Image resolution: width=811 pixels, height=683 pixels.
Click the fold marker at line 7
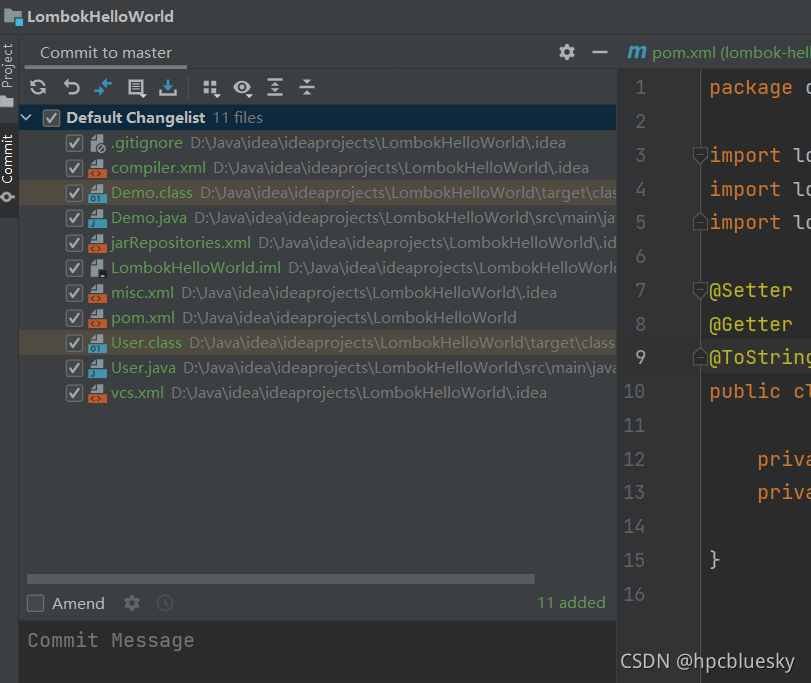point(700,290)
